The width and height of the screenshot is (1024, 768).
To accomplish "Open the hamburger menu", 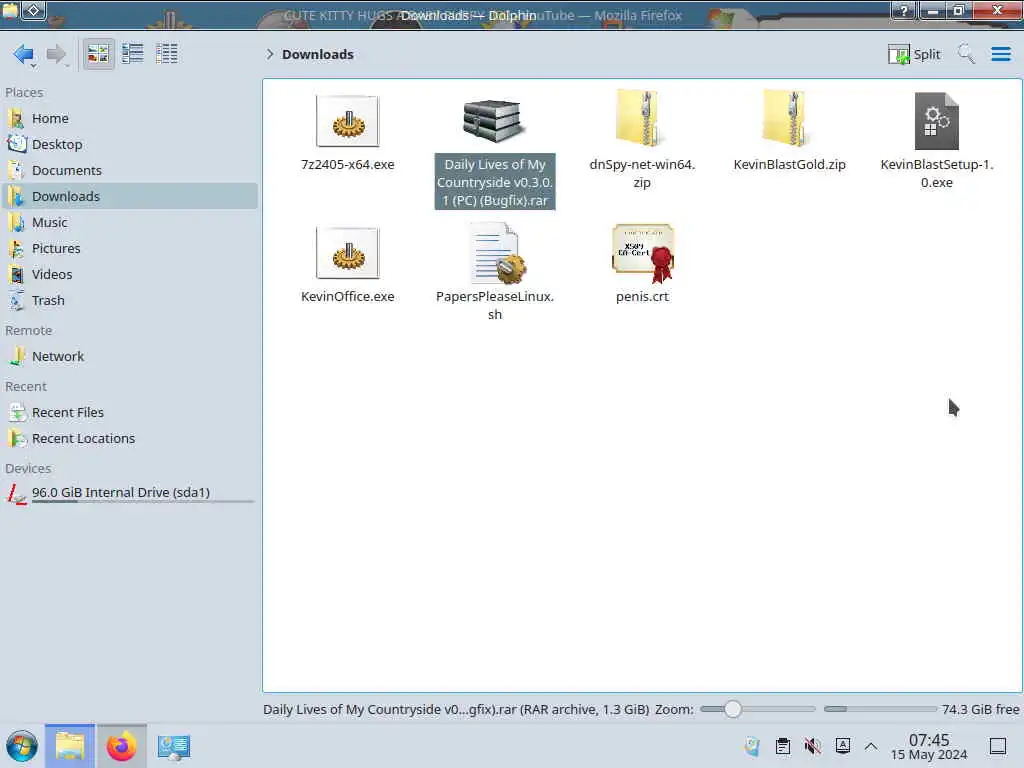I will coord(1000,54).
